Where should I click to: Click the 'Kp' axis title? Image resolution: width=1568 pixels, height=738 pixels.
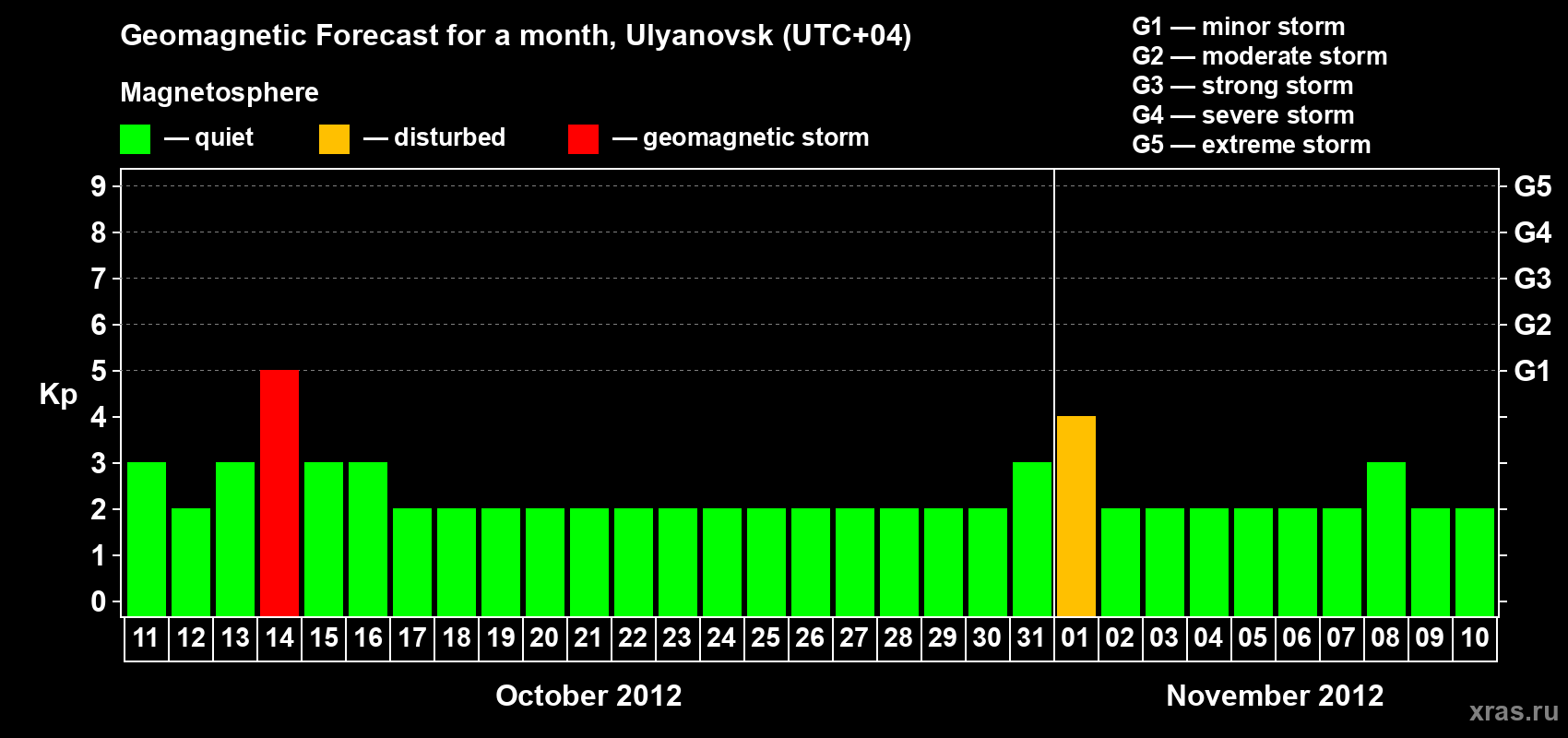pyautogui.click(x=58, y=395)
